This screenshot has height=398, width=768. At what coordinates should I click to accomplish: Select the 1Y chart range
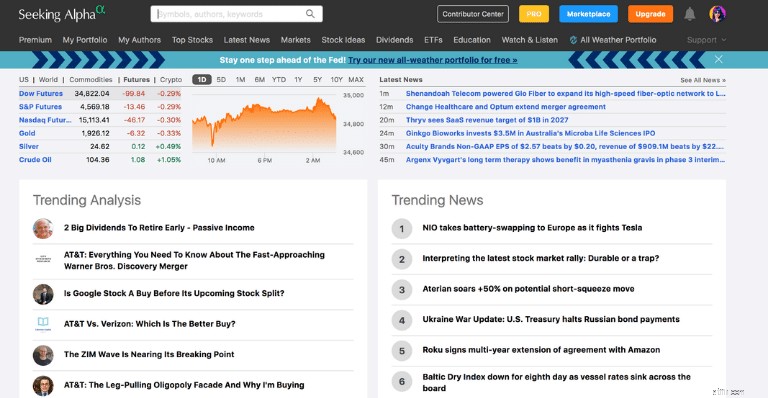298,79
